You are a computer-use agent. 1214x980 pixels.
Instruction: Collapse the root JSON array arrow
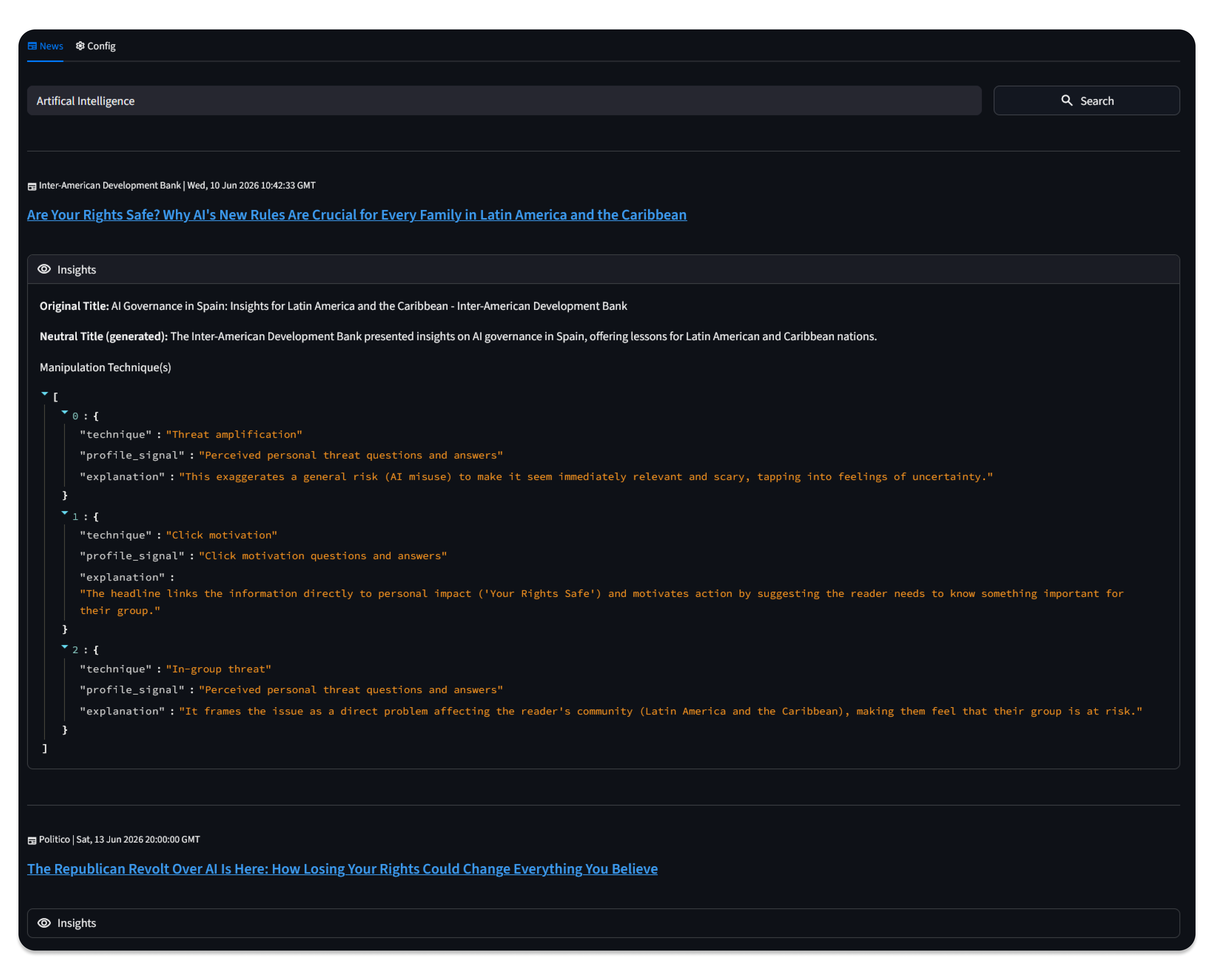point(45,394)
